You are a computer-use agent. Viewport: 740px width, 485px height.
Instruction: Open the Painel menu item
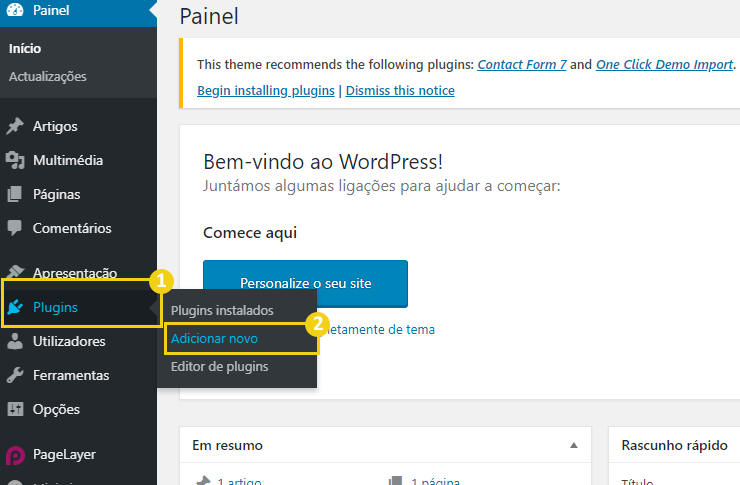point(78,10)
